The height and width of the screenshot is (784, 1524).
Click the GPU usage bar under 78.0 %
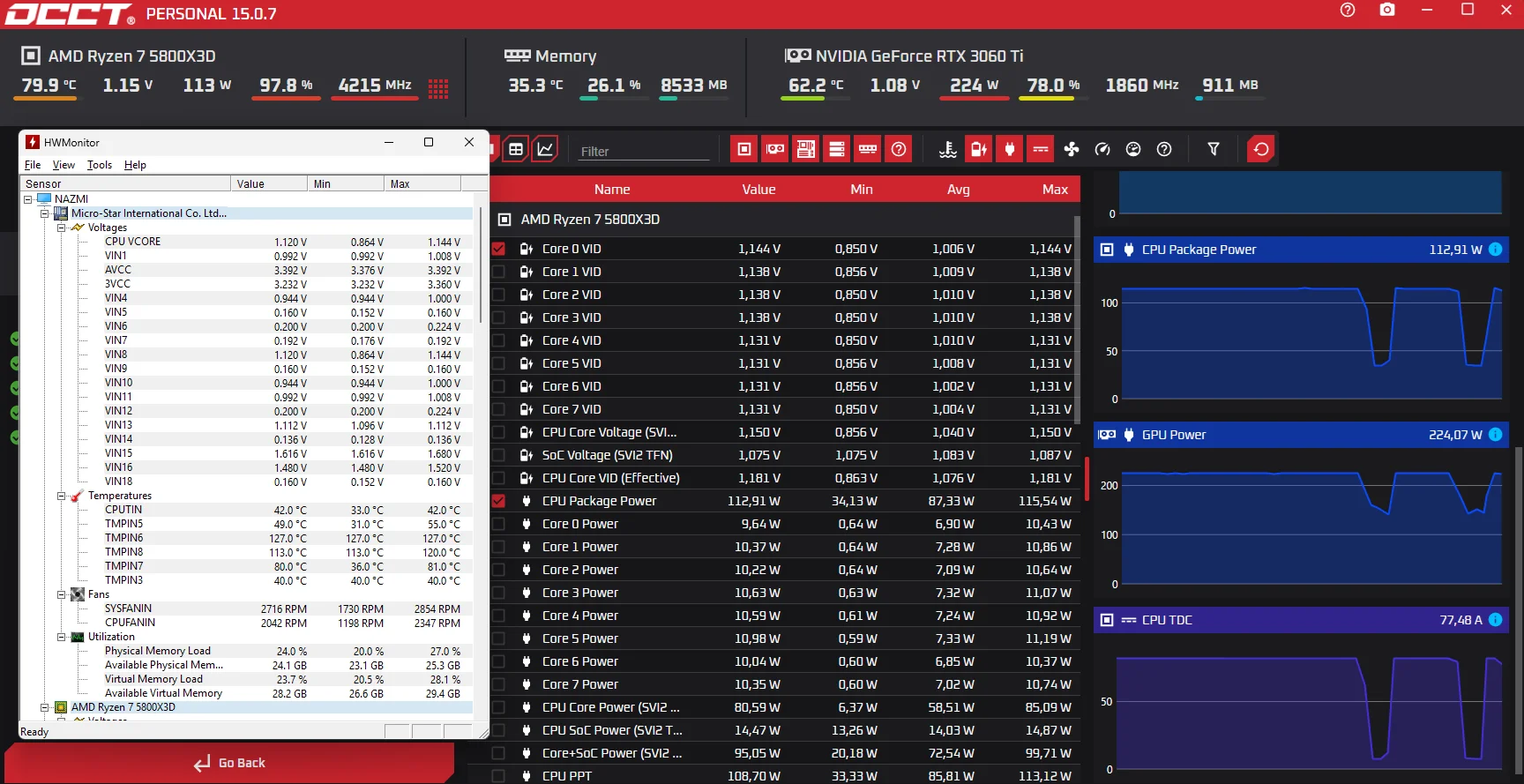(x=1053, y=99)
